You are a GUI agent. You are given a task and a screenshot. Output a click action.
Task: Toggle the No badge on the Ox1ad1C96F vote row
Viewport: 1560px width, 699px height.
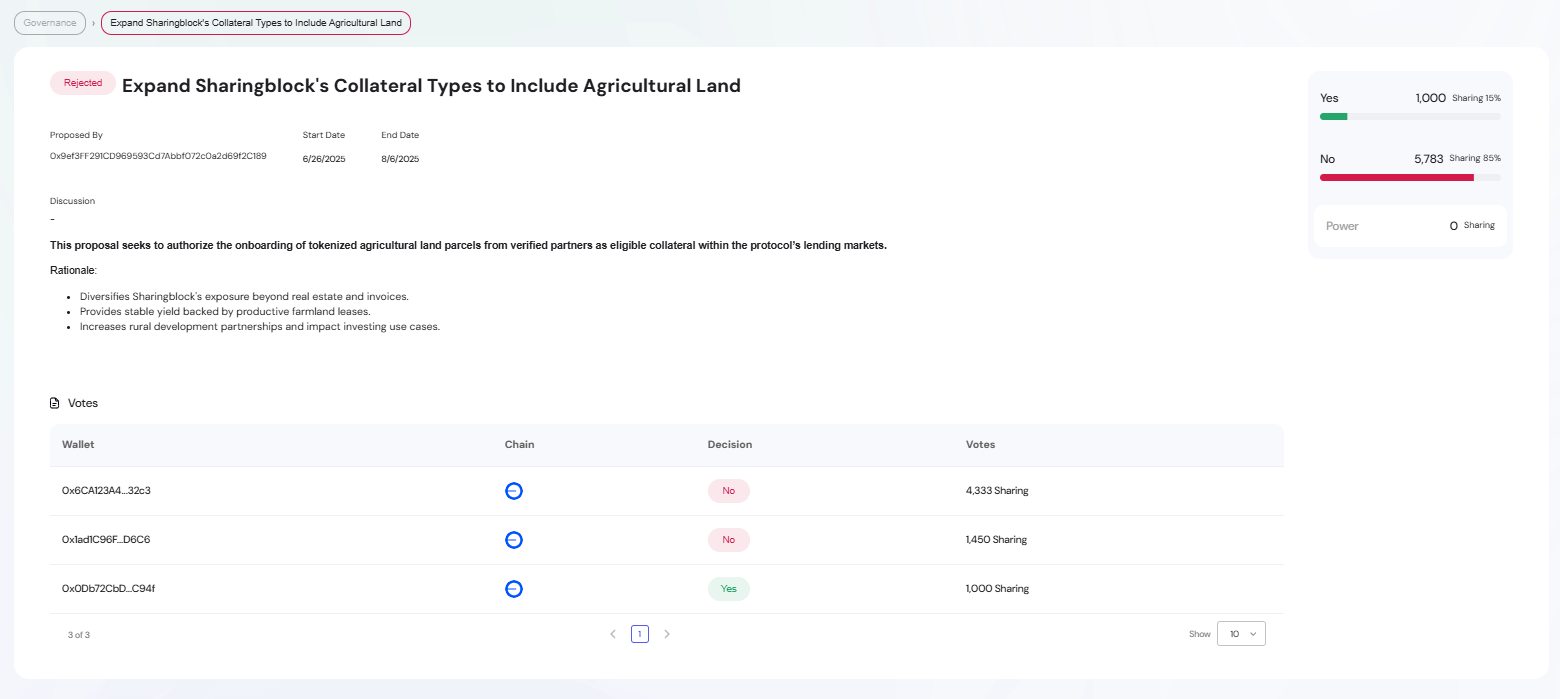(729, 540)
